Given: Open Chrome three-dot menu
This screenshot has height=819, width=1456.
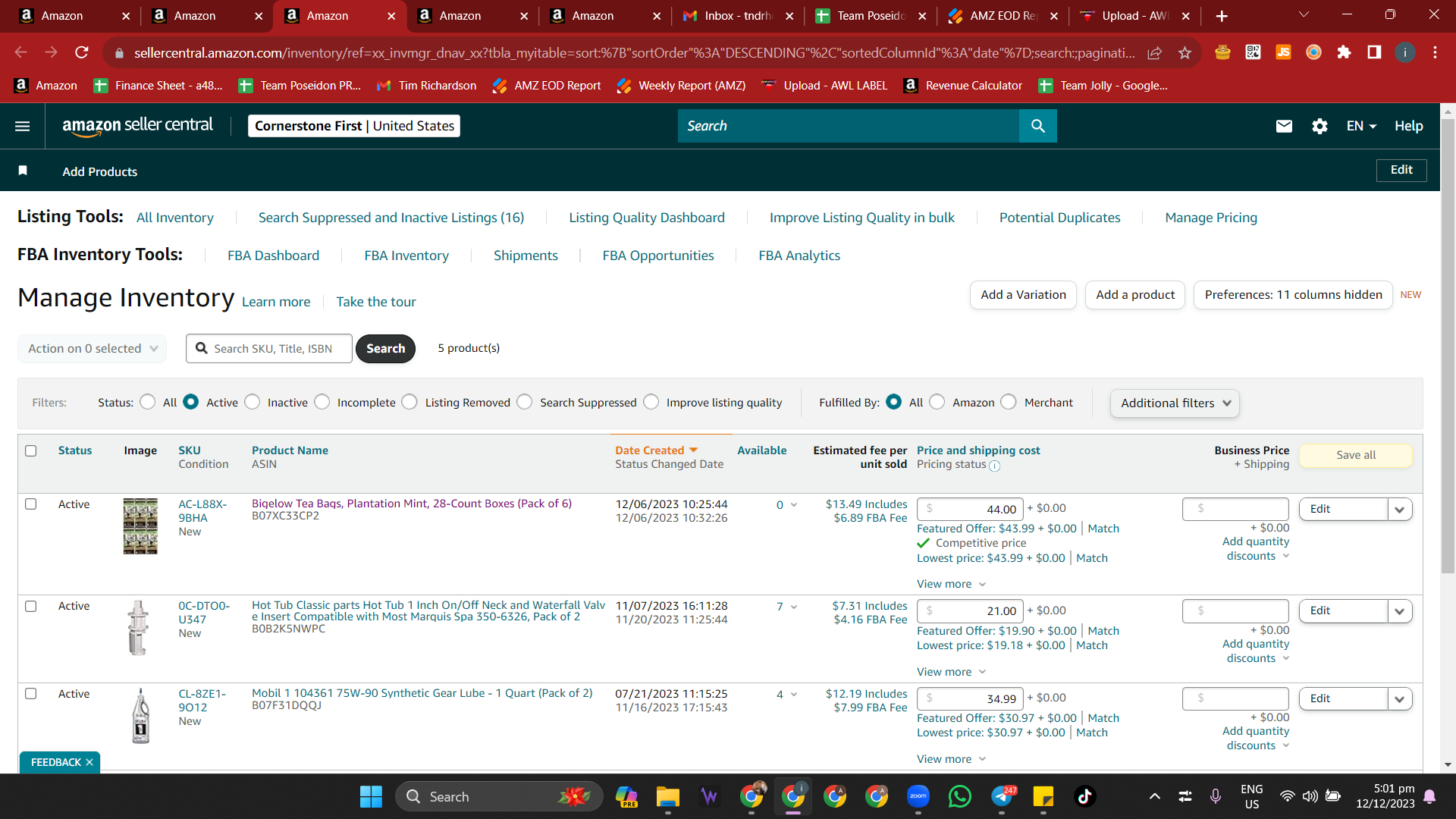Looking at the screenshot, I should pyautogui.click(x=1435, y=52).
